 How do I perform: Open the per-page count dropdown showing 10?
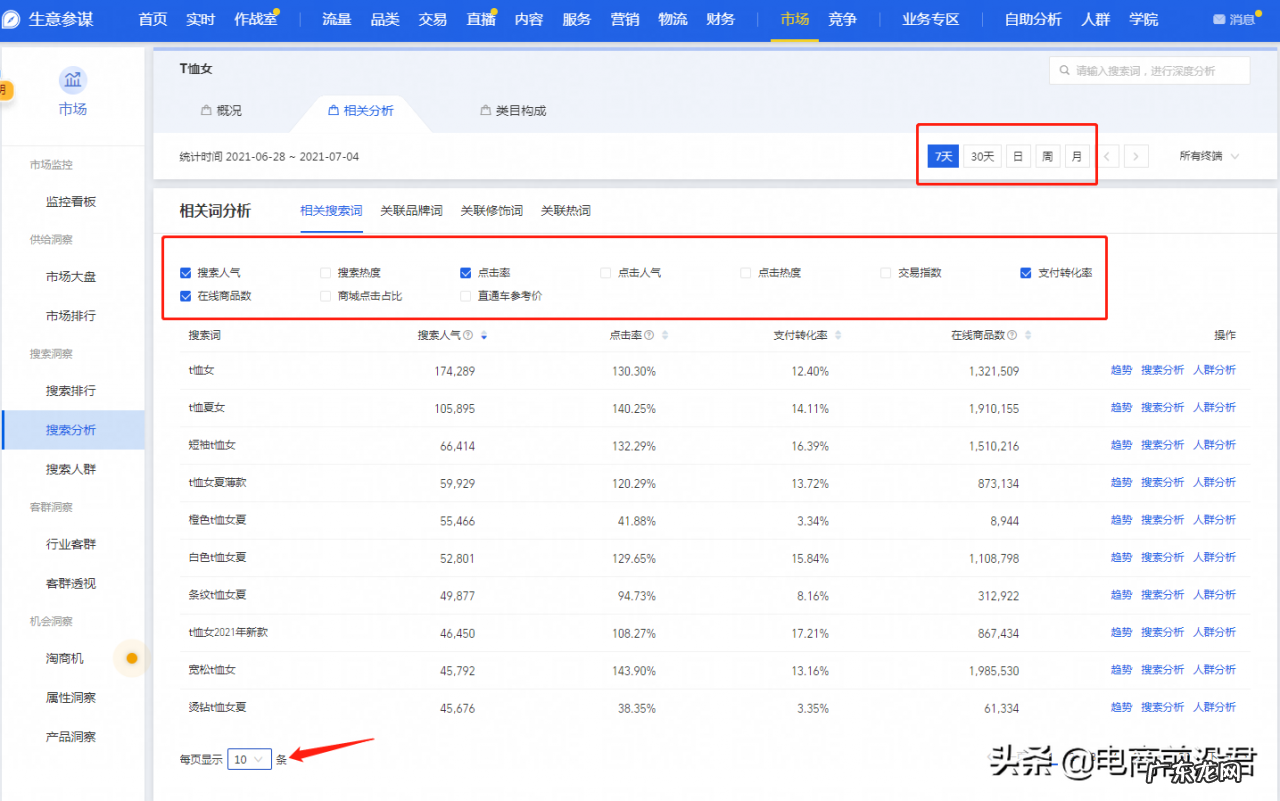point(249,759)
